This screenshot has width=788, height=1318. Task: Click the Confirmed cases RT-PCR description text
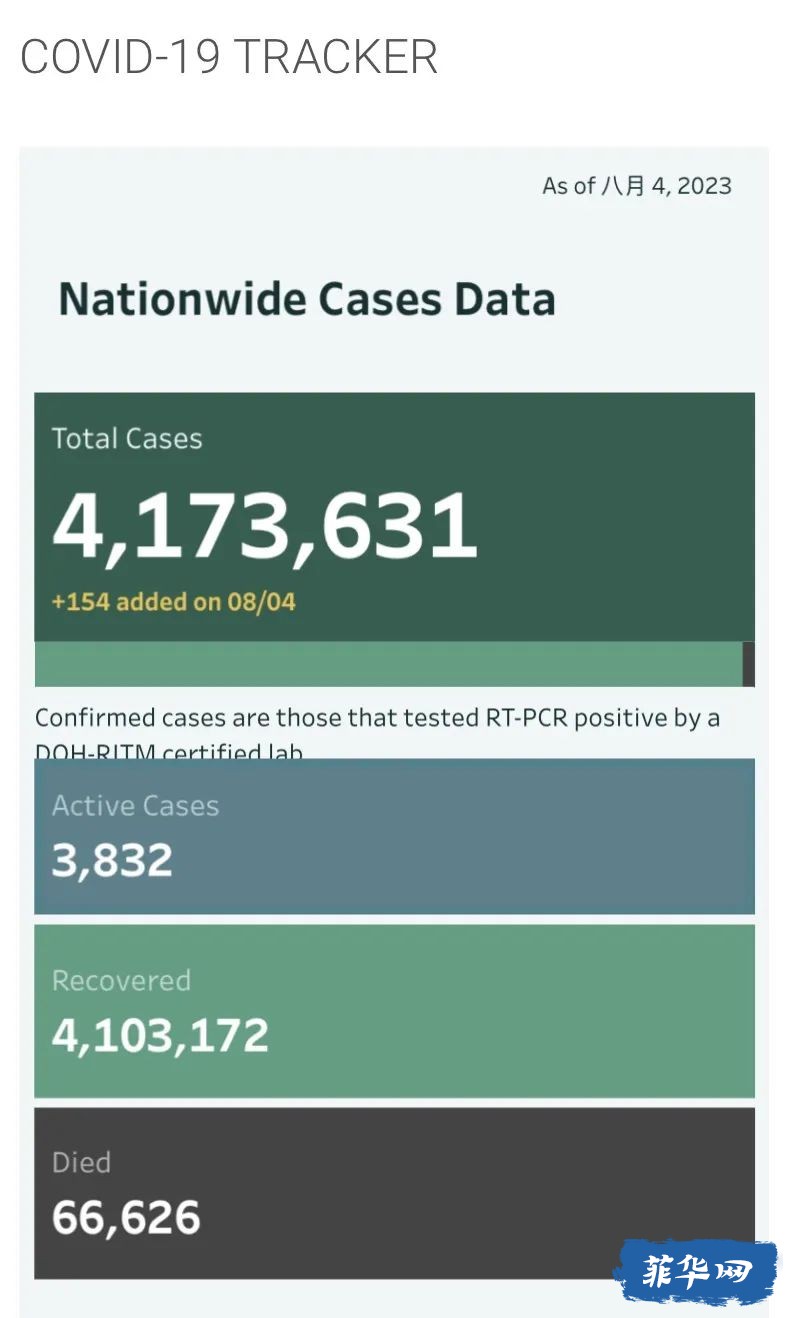[377, 718]
